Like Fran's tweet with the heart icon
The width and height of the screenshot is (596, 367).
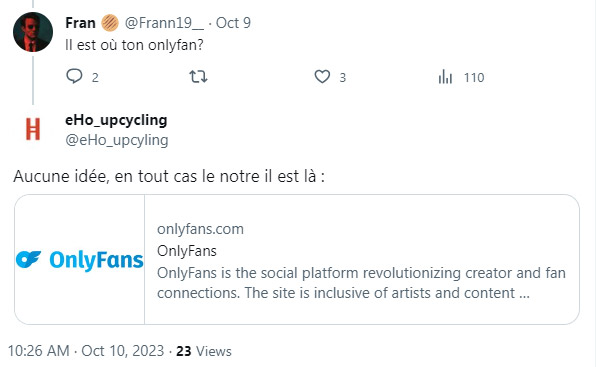pyautogui.click(x=322, y=77)
